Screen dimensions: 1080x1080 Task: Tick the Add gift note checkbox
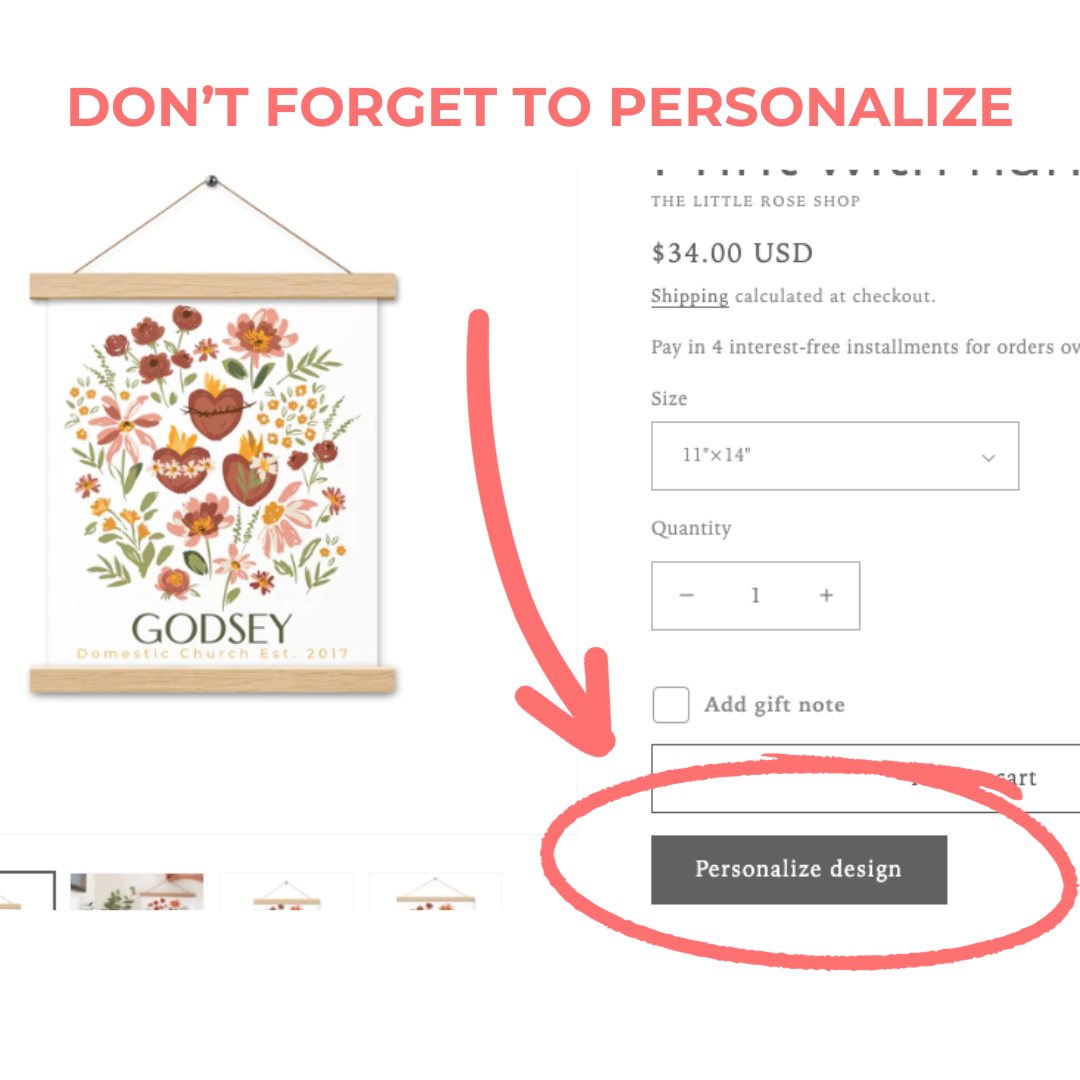tap(671, 705)
